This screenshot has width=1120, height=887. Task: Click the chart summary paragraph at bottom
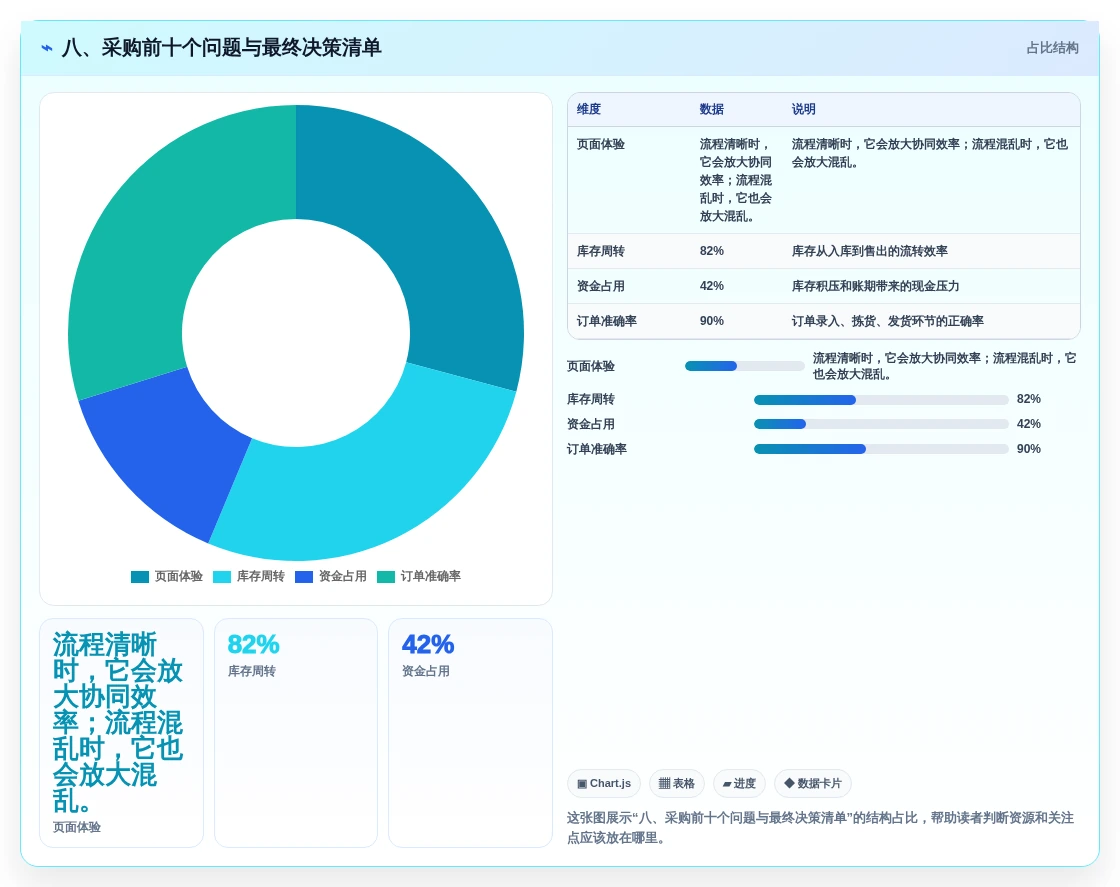tap(821, 828)
